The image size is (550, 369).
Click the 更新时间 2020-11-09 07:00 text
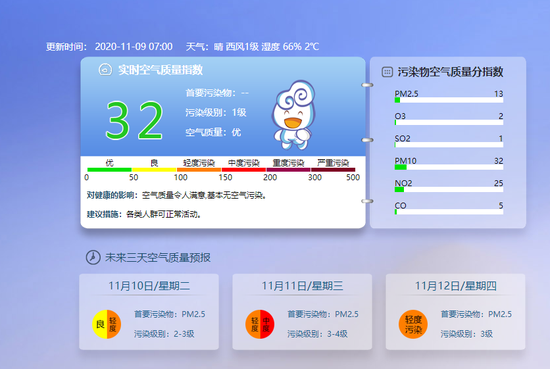tap(109, 47)
